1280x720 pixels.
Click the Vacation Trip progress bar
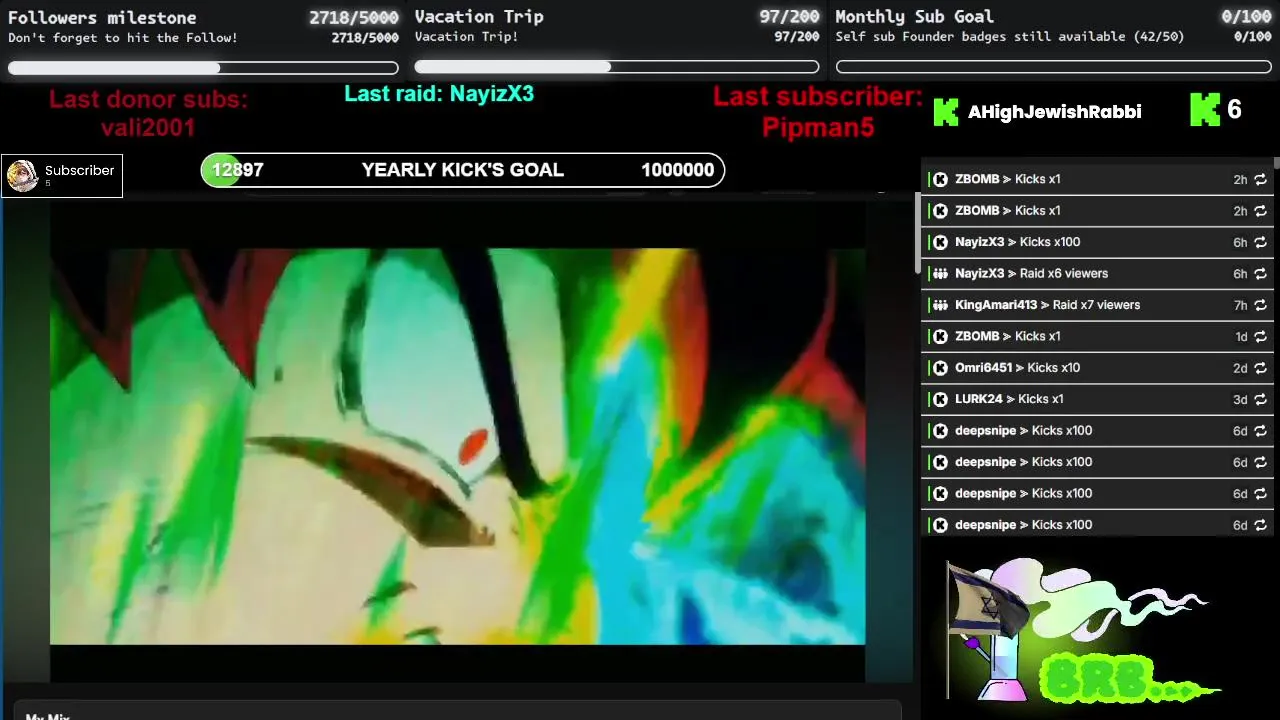(x=617, y=67)
